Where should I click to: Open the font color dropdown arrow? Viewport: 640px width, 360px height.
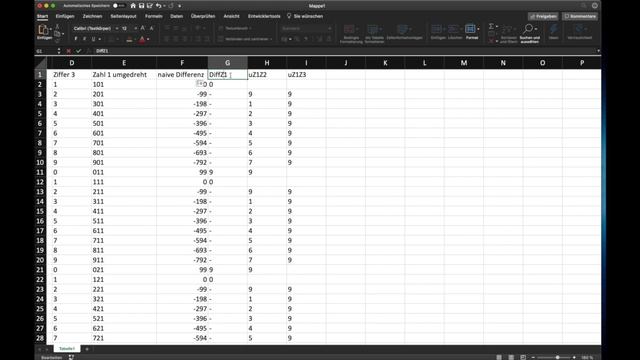[x=148, y=40]
